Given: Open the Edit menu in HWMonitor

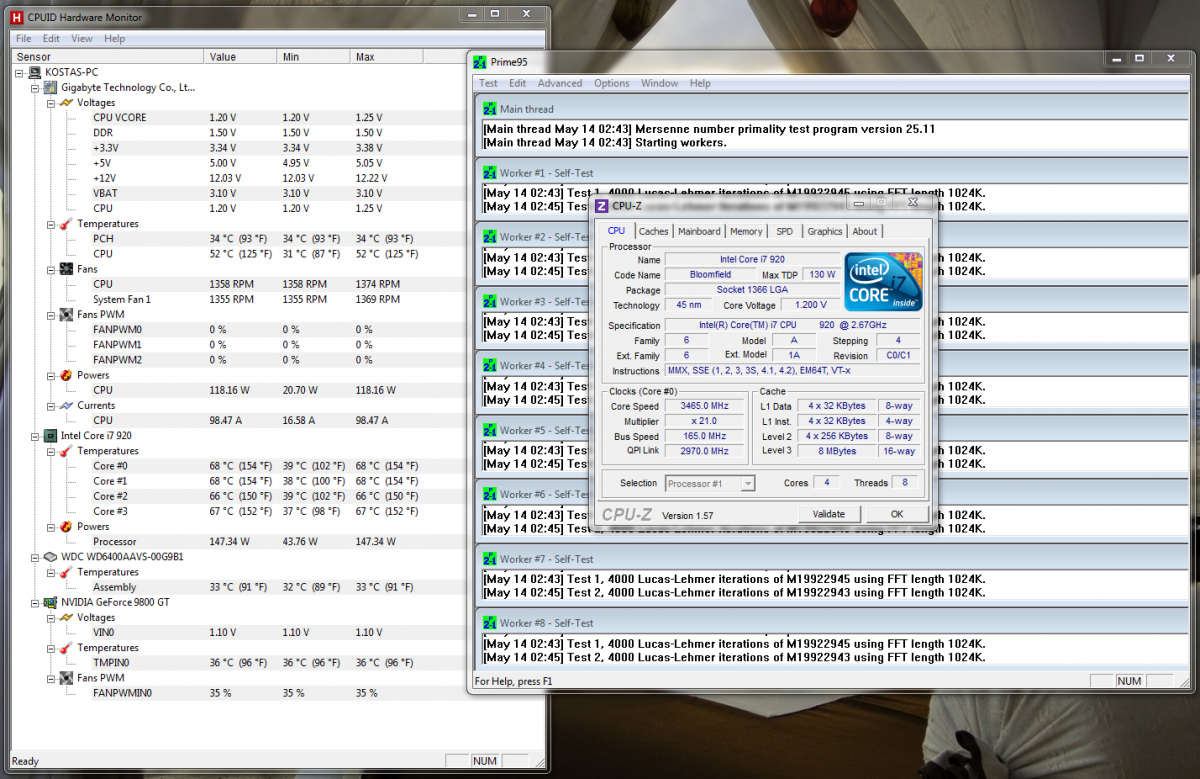Looking at the screenshot, I should 51,39.
